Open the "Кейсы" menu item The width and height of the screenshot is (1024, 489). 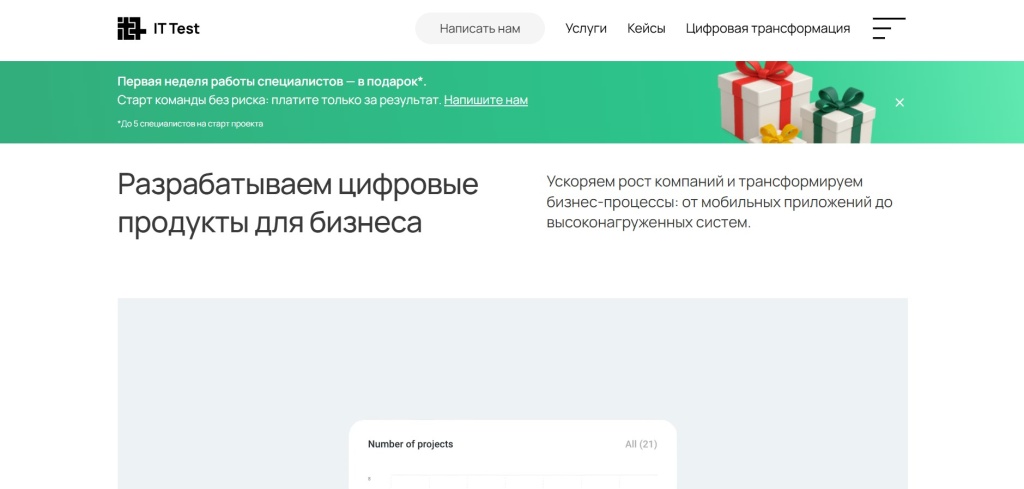pyautogui.click(x=646, y=29)
